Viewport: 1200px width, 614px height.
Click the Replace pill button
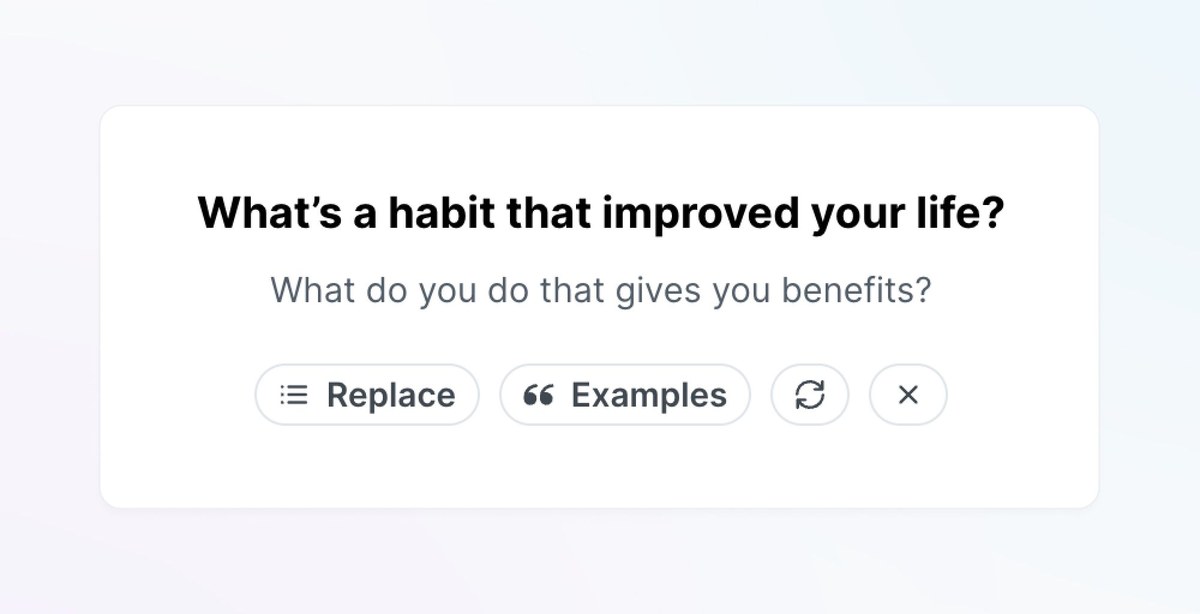[x=367, y=395]
